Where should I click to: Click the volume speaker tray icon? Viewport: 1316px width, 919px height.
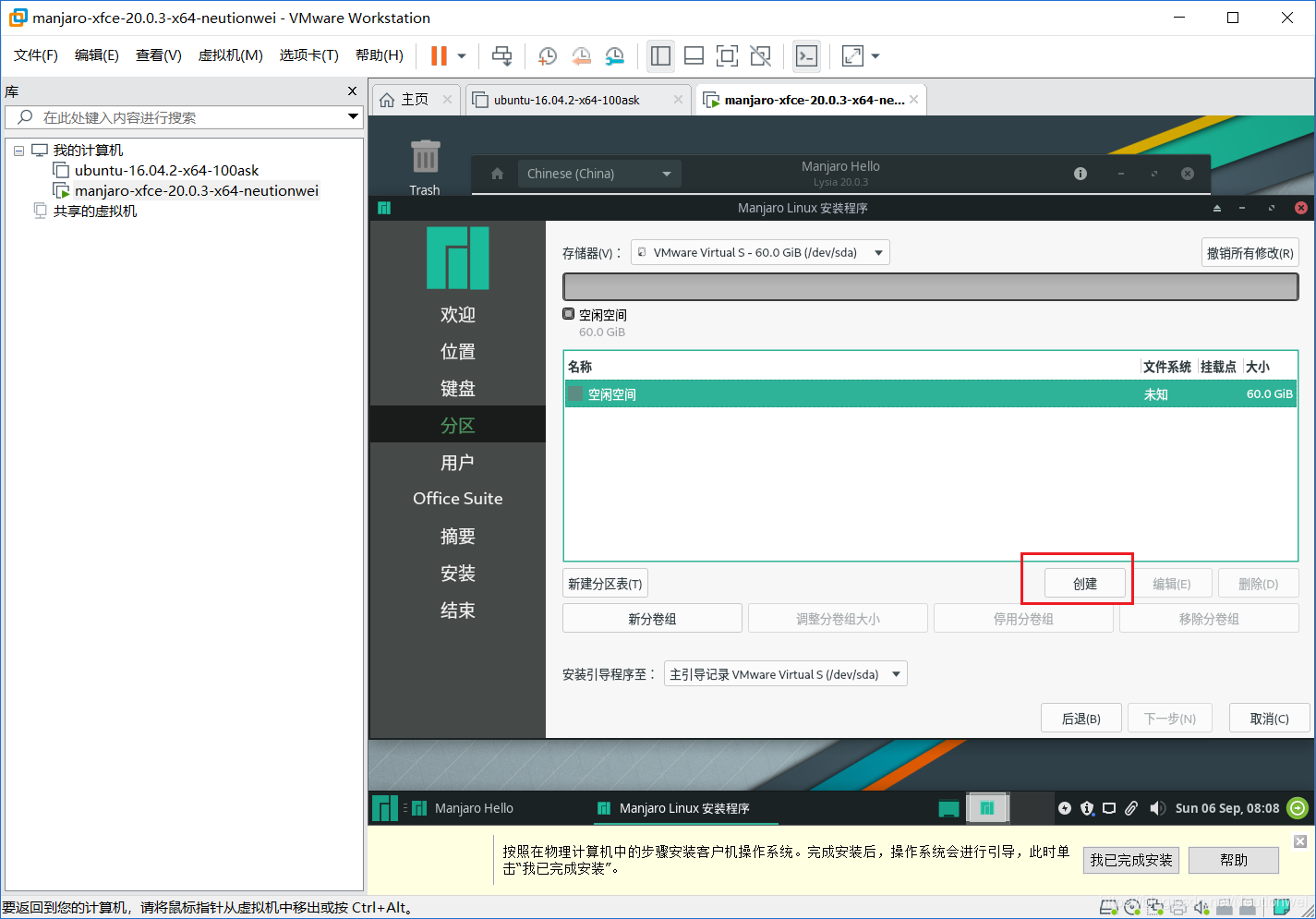point(1157,808)
